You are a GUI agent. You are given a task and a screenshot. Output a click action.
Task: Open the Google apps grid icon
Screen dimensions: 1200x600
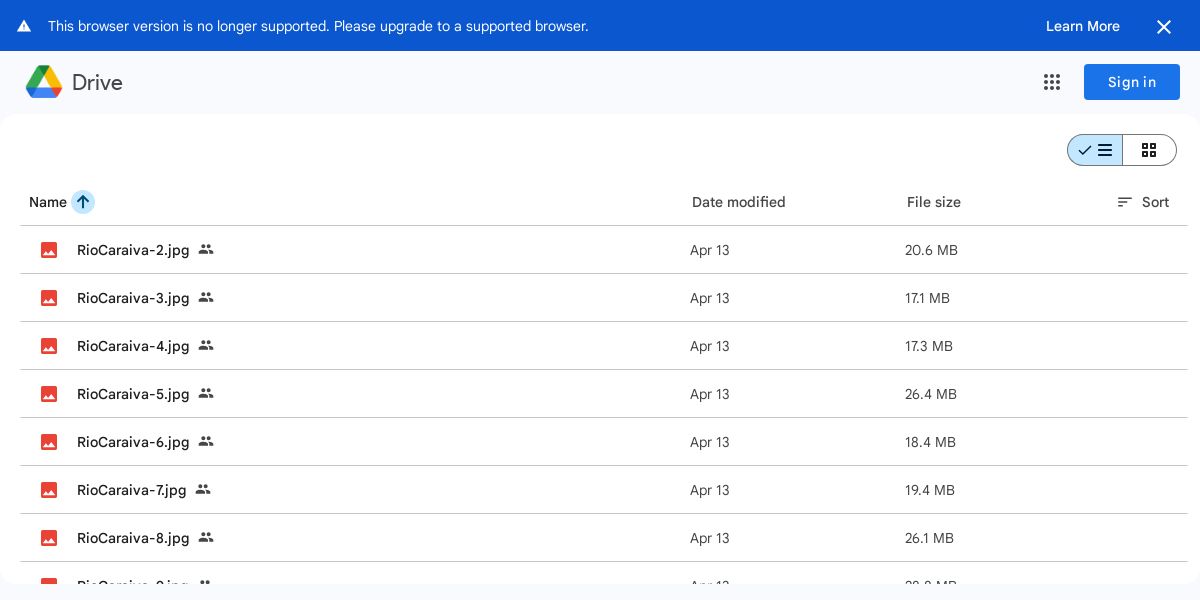[x=1052, y=82]
